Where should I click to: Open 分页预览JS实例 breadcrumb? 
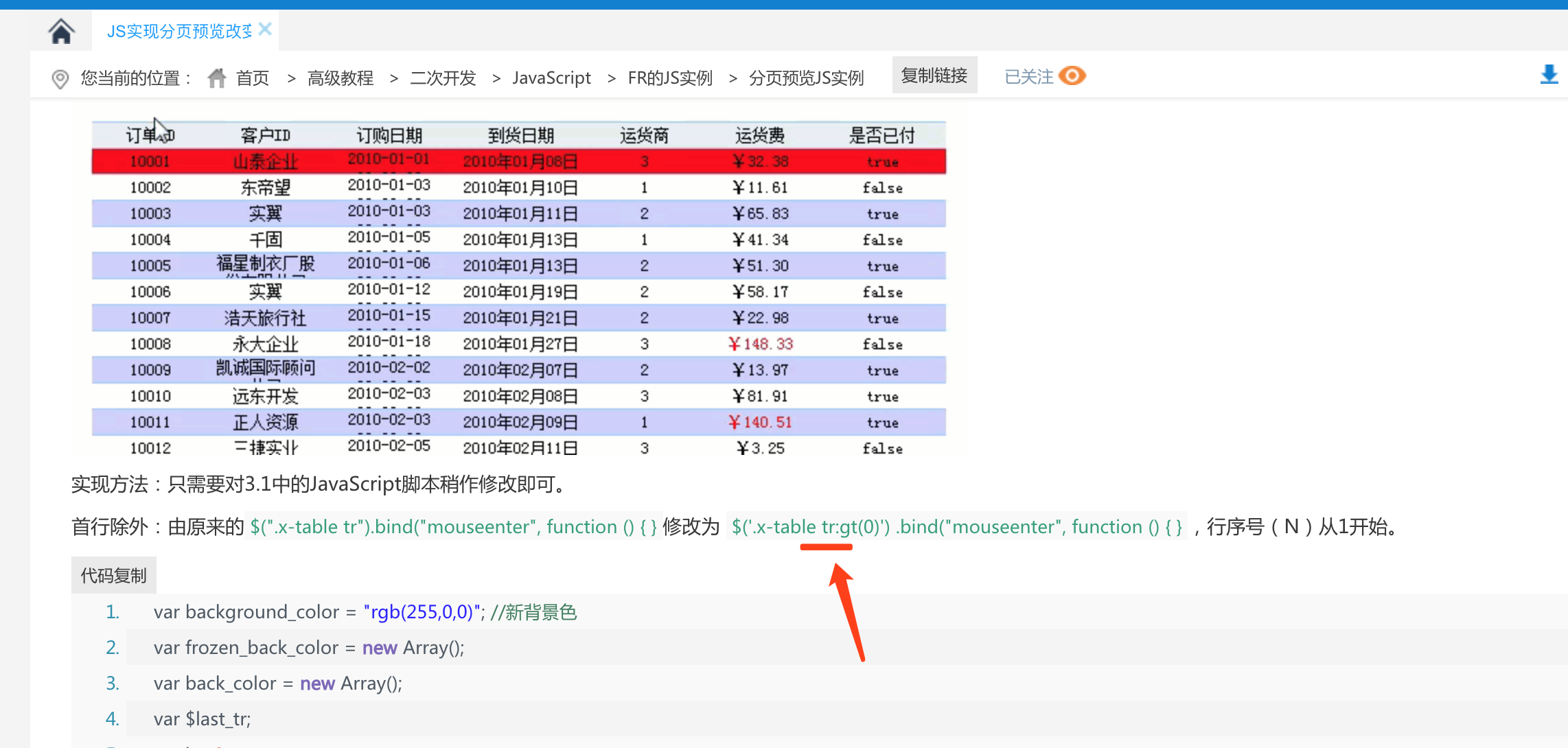point(806,78)
